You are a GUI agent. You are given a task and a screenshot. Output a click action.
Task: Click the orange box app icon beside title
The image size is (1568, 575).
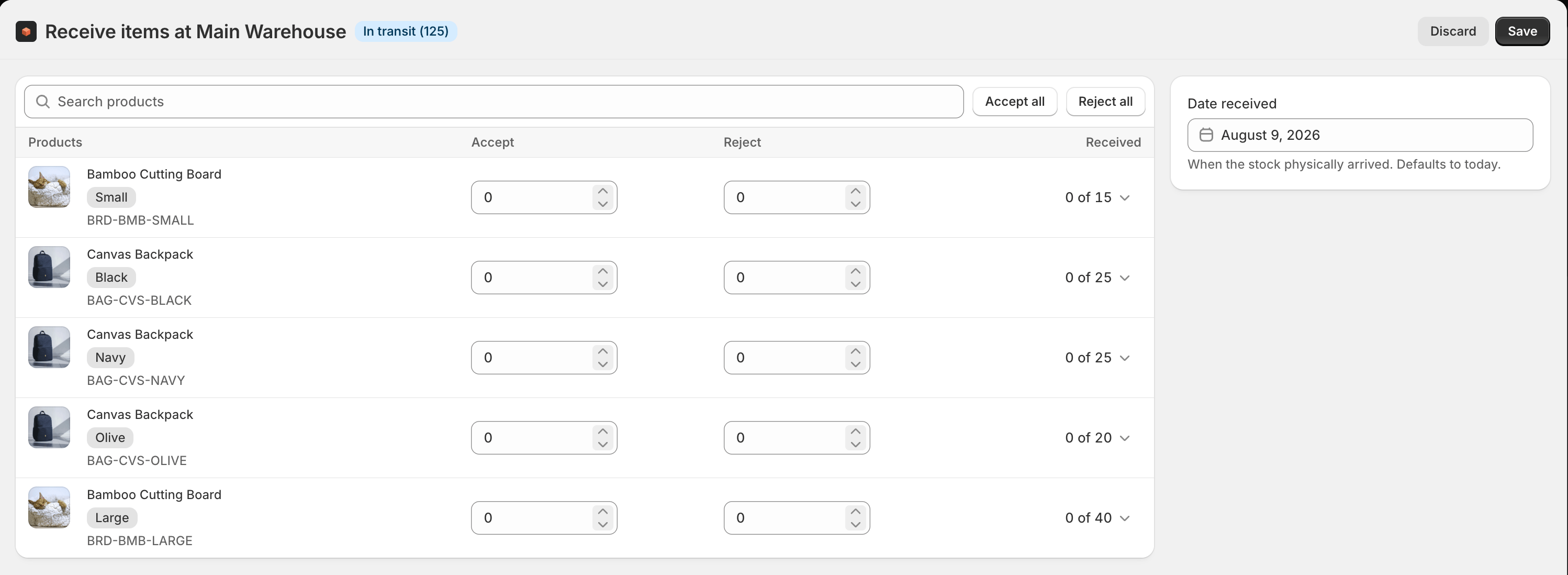[26, 31]
